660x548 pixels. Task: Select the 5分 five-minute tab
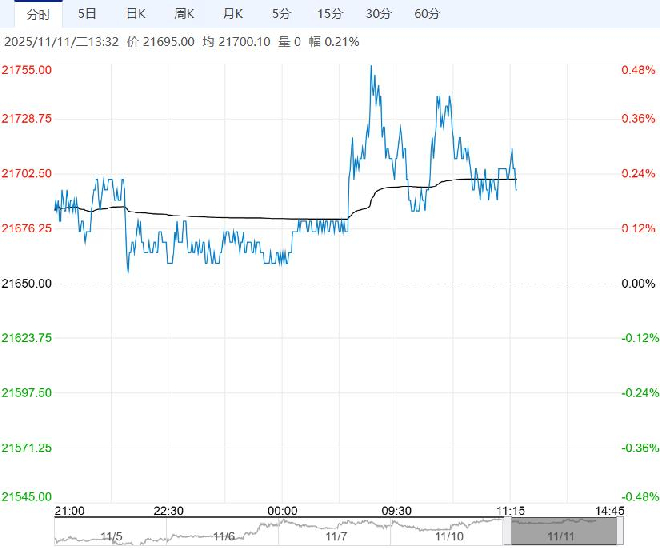(x=281, y=13)
